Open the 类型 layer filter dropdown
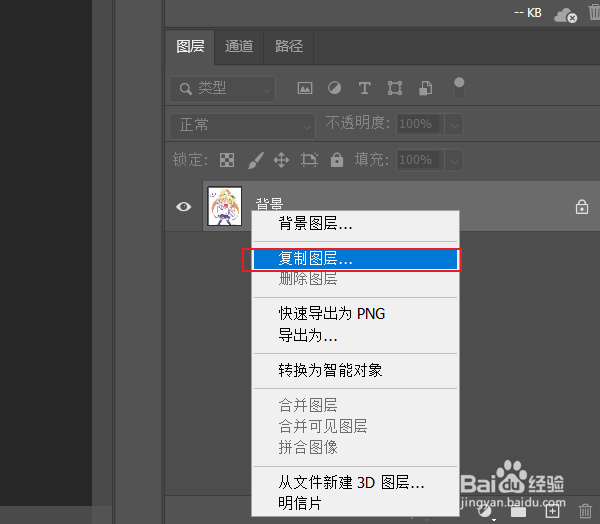The width and height of the screenshot is (600, 524). [222, 89]
